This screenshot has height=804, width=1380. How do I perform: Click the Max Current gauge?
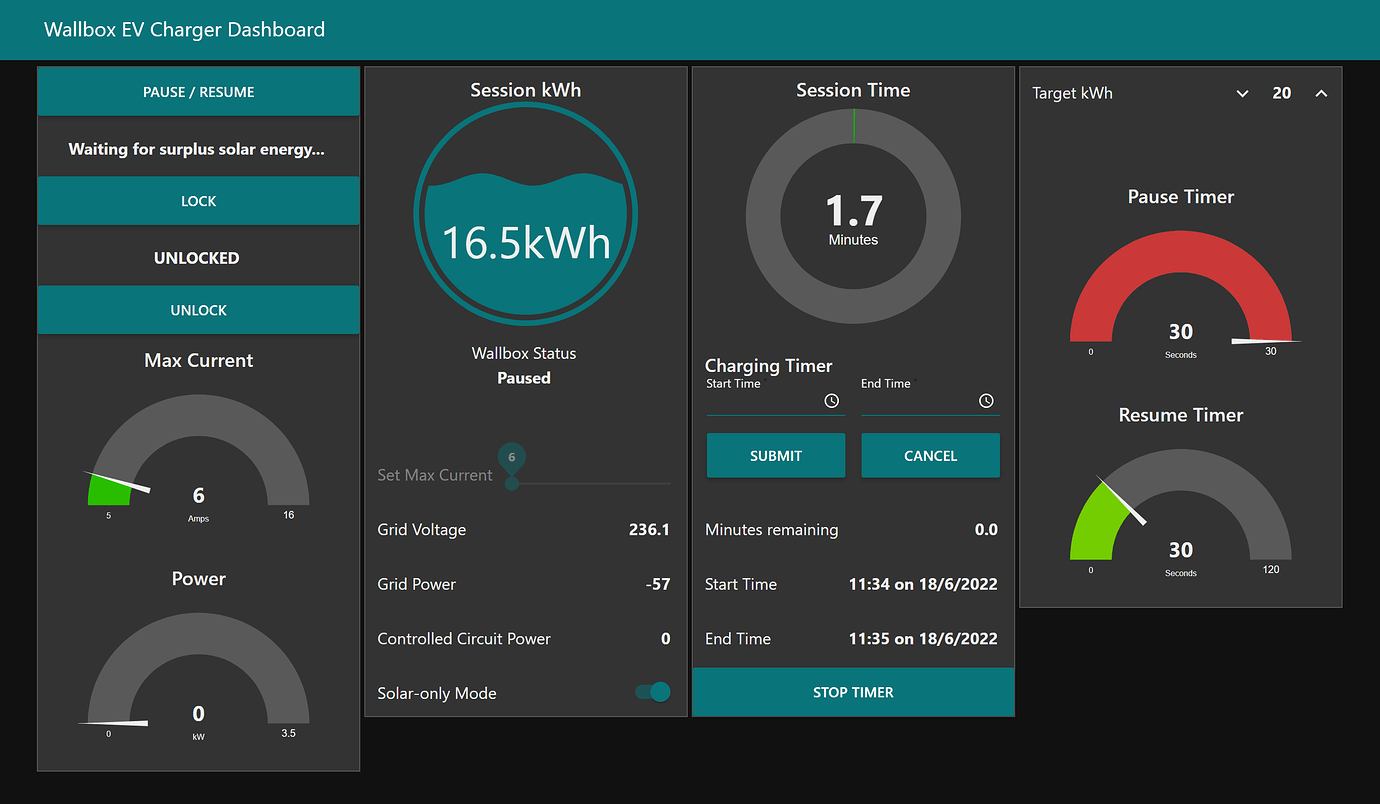point(198,450)
